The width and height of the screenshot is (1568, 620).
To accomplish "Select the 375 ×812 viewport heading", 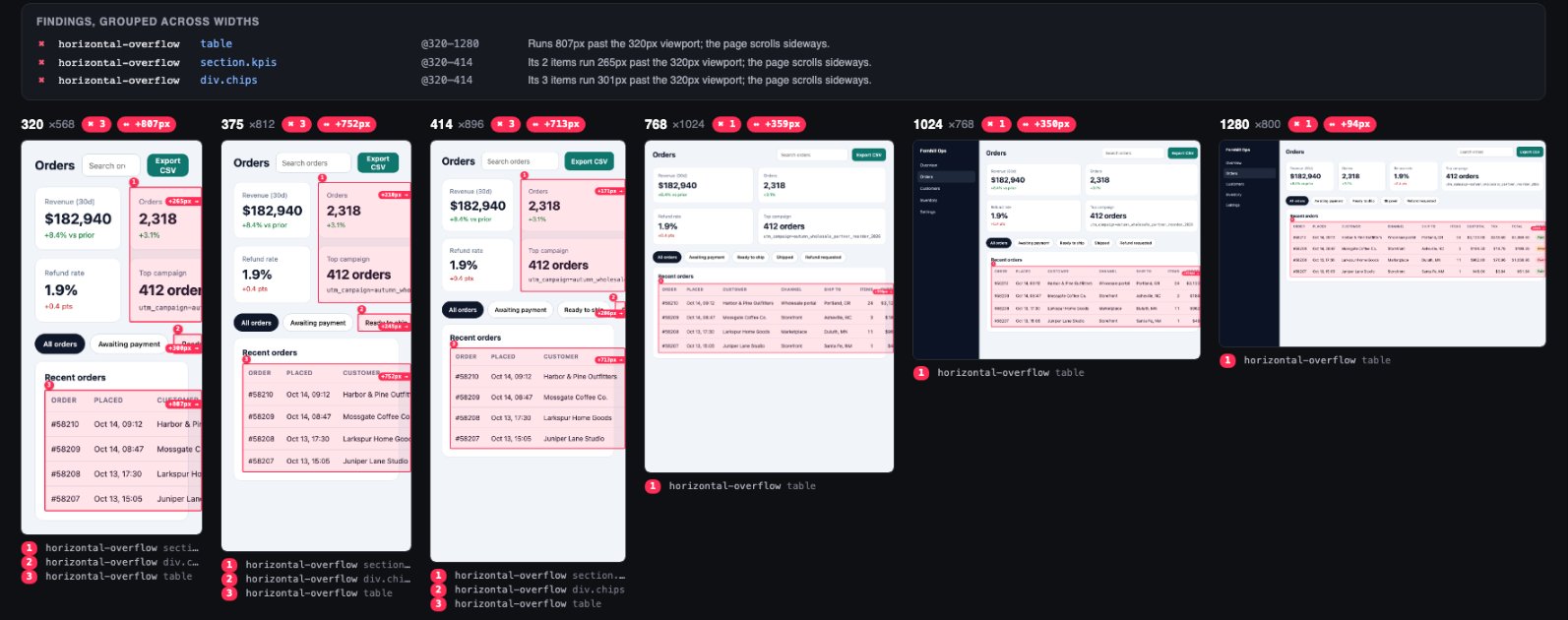I will (x=248, y=124).
